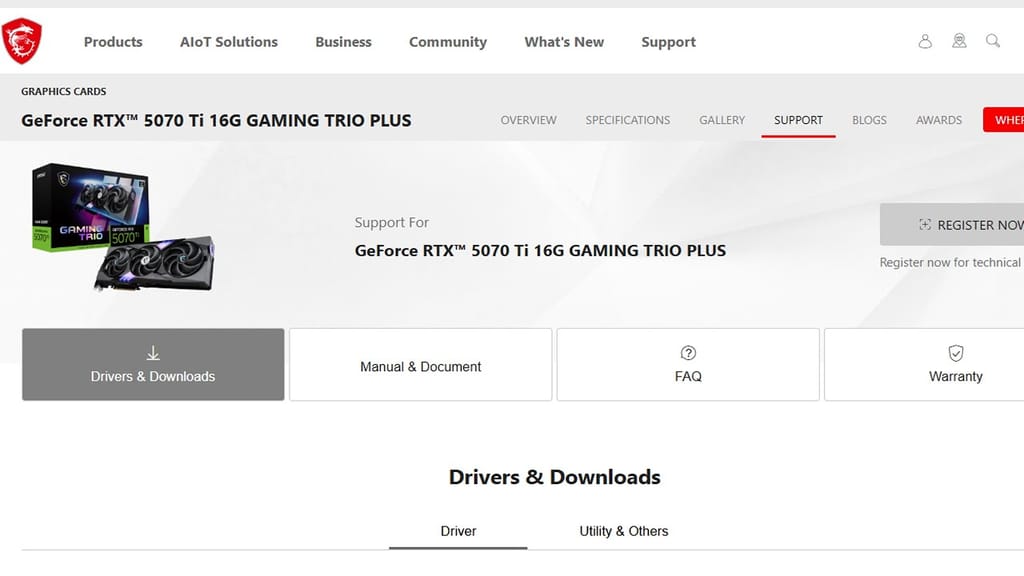This screenshot has height=576, width=1024.
Task: View the AWARDS tab
Action: [x=938, y=120]
